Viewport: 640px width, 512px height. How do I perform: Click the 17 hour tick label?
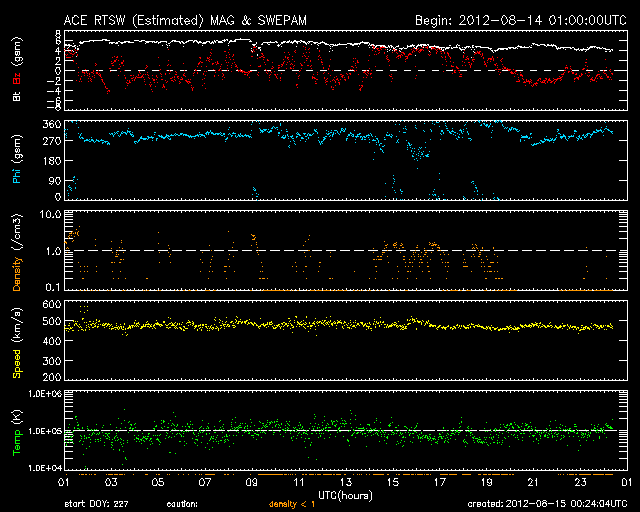pos(440,483)
